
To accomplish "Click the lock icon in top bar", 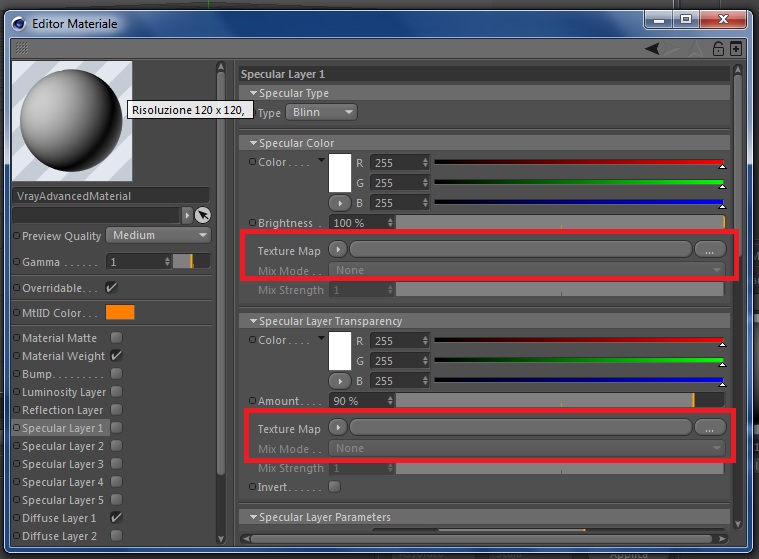I will (718, 48).
